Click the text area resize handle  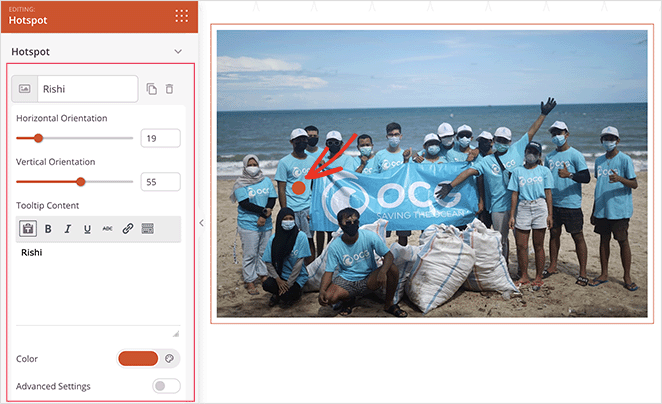(176, 334)
